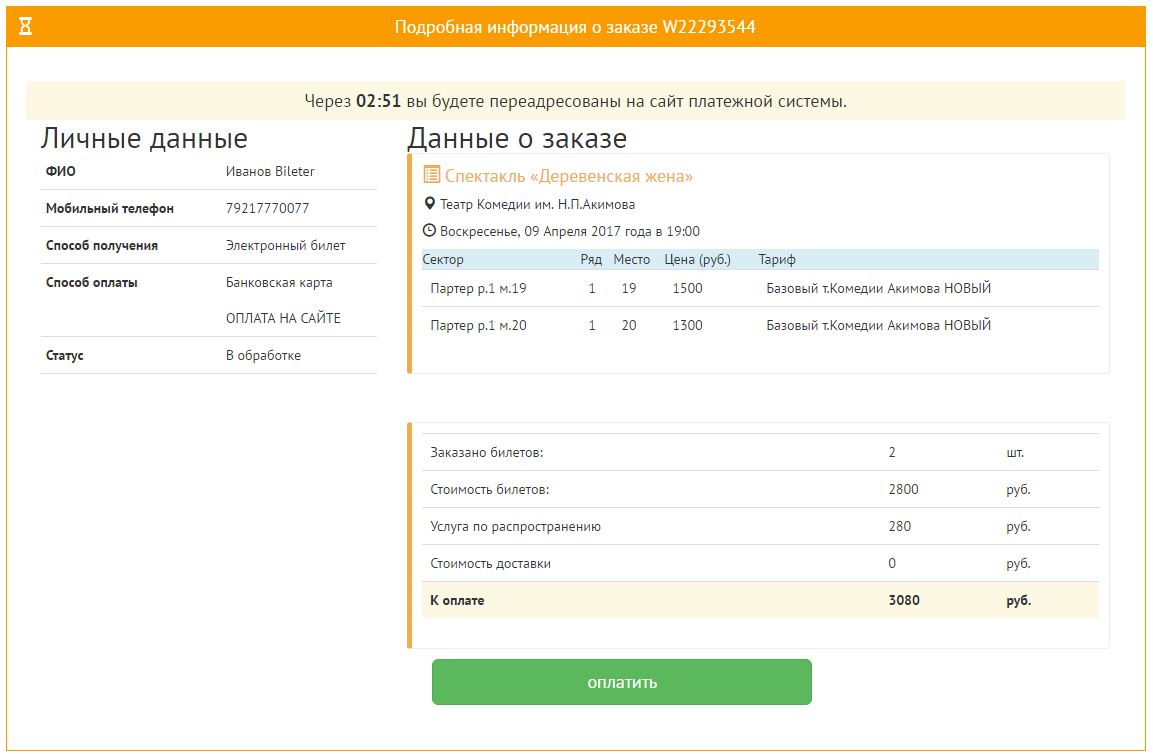
Task: Click the «ОПЛАТА НА САЙТЕ» text
Action: [x=283, y=318]
